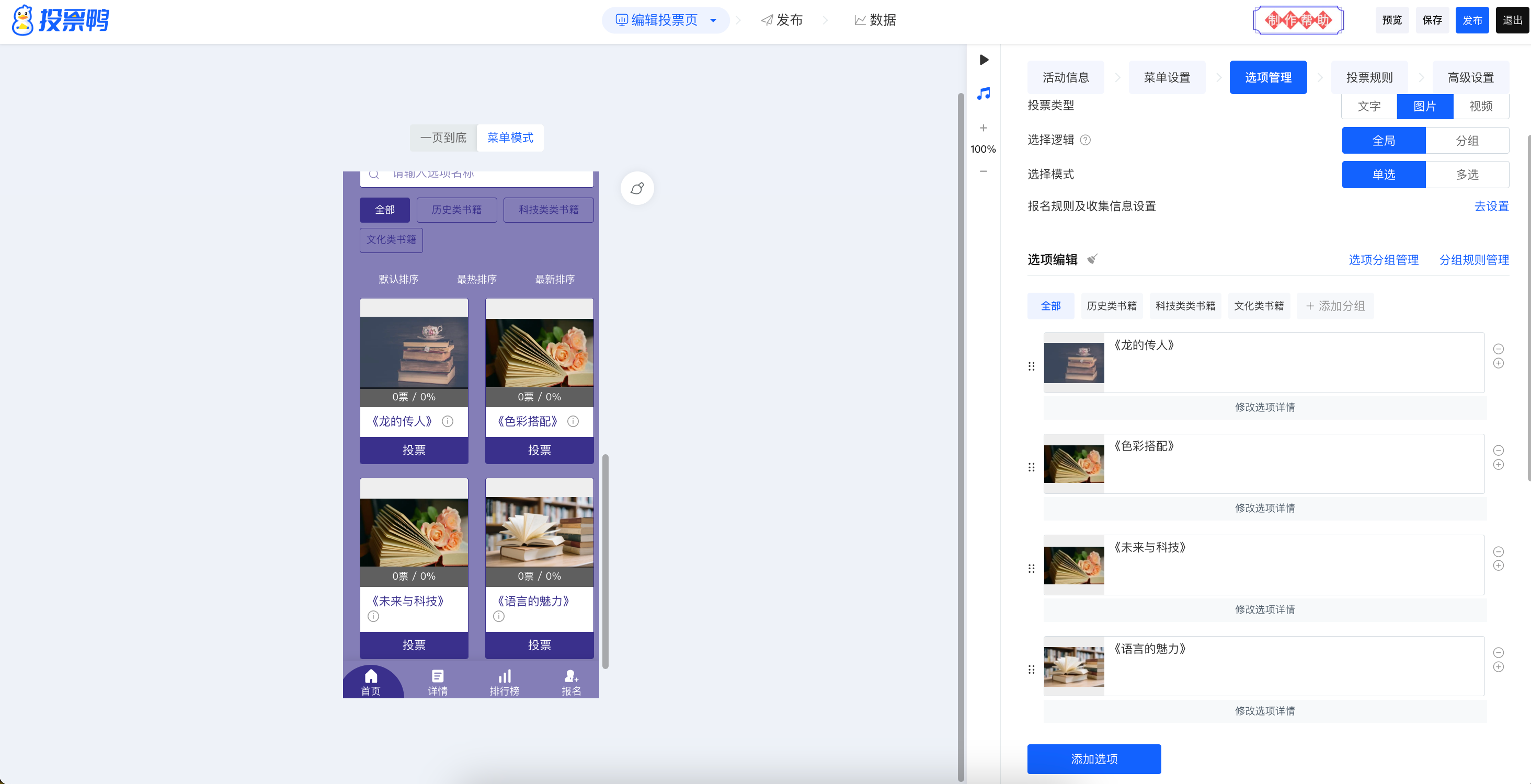Expand 修改选项详情 under 《龙的传人》
The height and width of the screenshot is (784, 1531).
(x=1265, y=407)
